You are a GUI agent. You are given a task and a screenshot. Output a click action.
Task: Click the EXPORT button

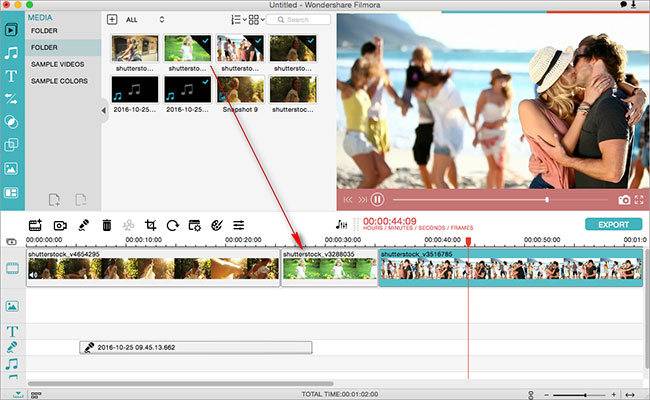pyautogui.click(x=613, y=225)
